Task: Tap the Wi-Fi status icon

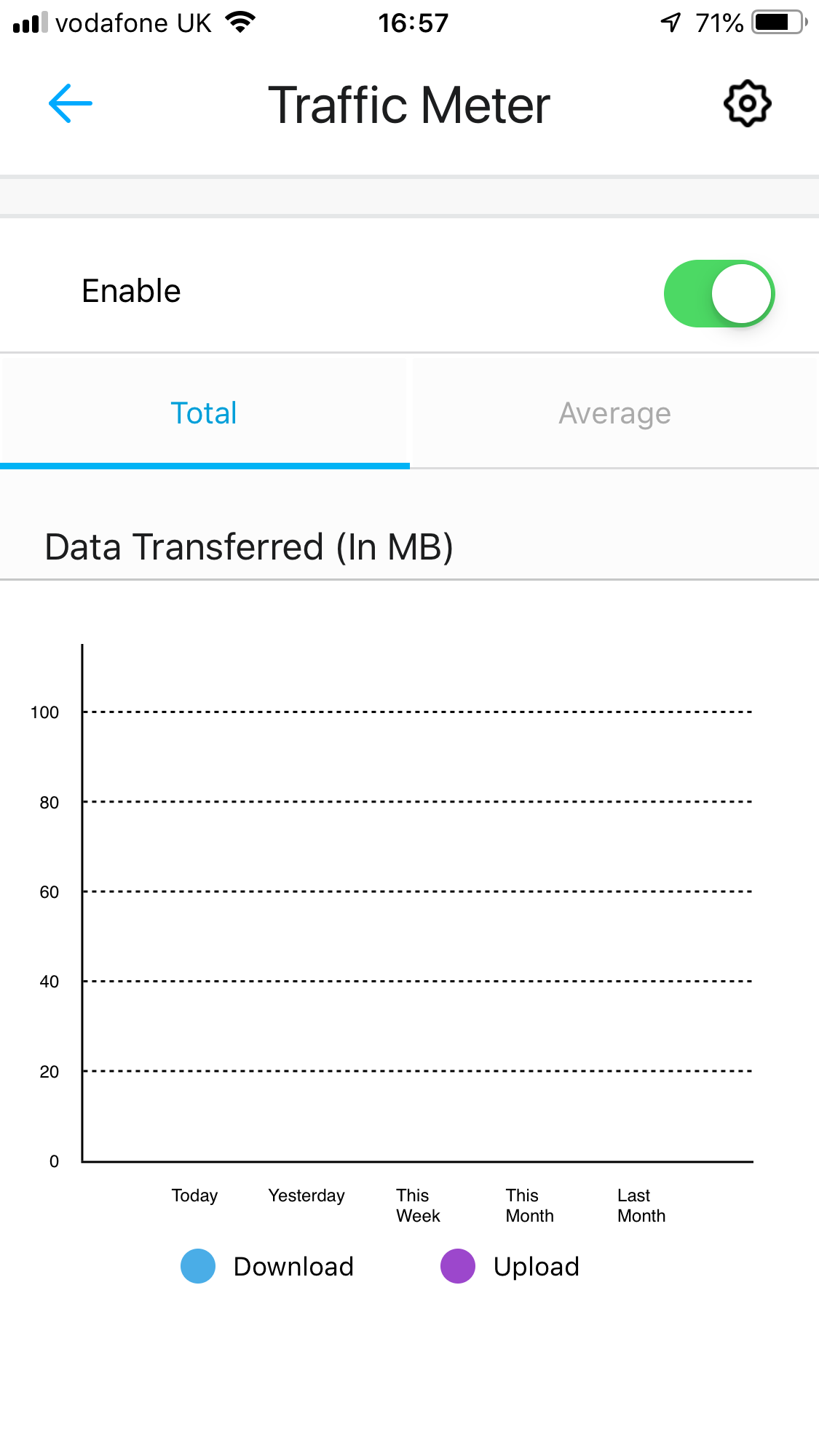Action: (x=240, y=23)
